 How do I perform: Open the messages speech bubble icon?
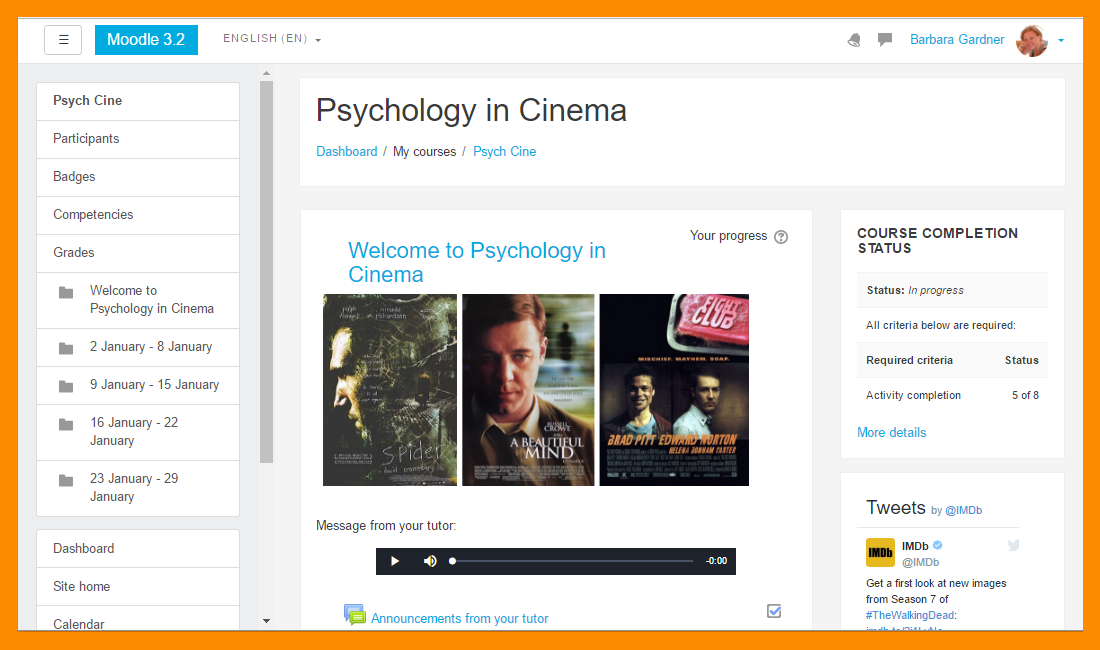pos(885,40)
